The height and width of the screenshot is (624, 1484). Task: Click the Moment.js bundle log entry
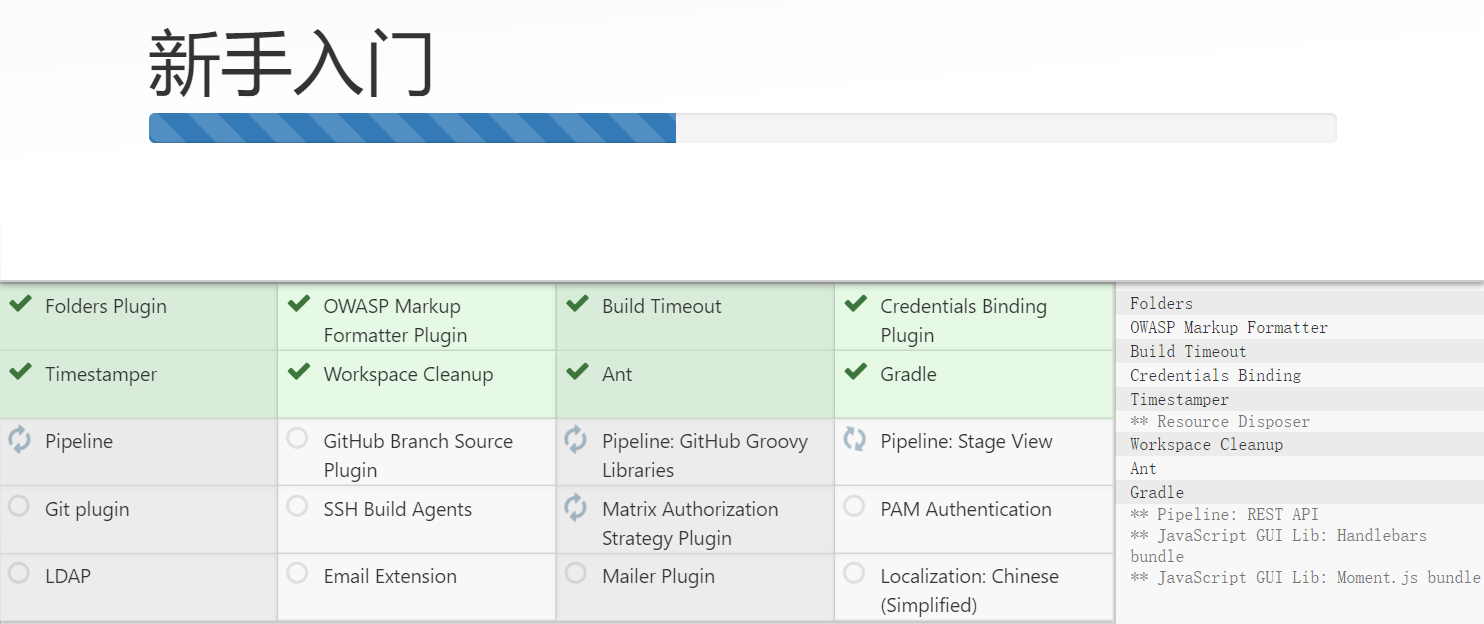pos(1305,577)
